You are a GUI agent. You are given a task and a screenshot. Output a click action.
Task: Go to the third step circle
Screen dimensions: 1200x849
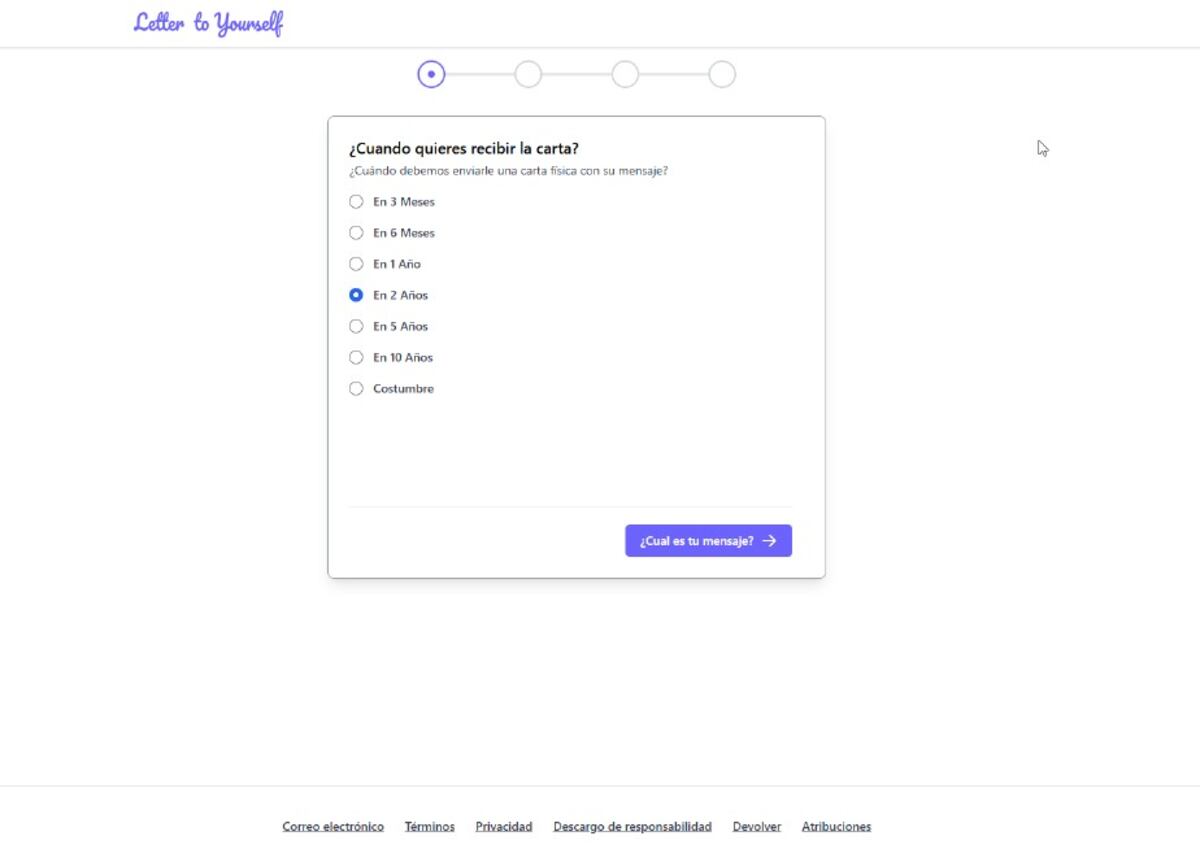coord(625,74)
